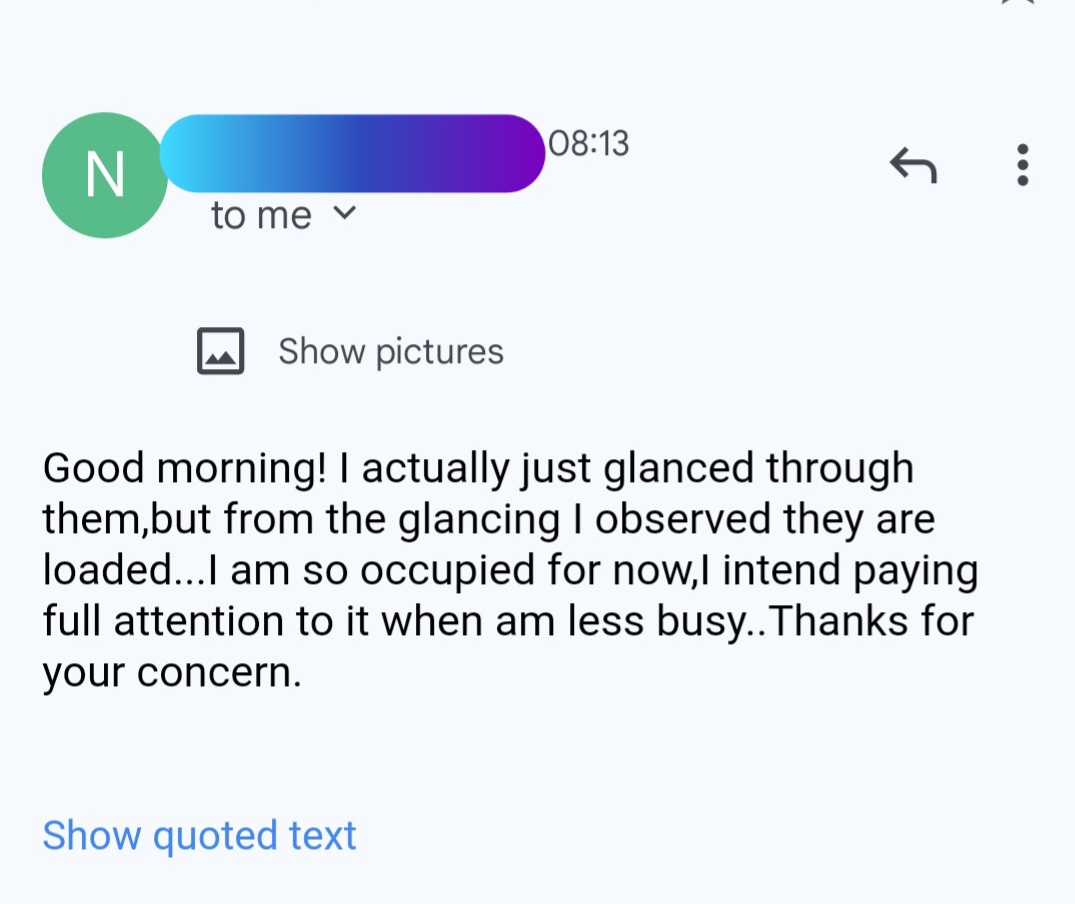Reply using the curved arrow icon
Screen dimensions: 1075x904
[913, 165]
